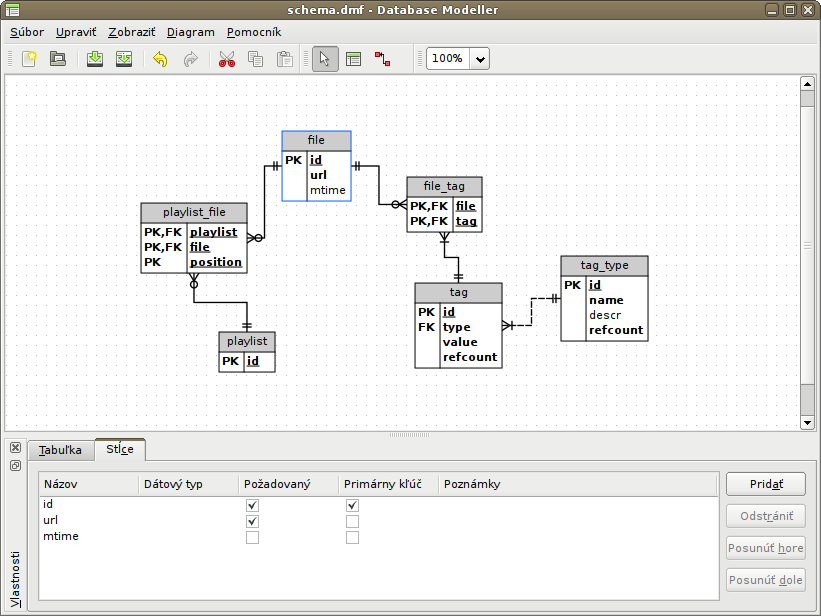Open the Upraviť menu
This screenshot has height=616, width=821.
76,32
